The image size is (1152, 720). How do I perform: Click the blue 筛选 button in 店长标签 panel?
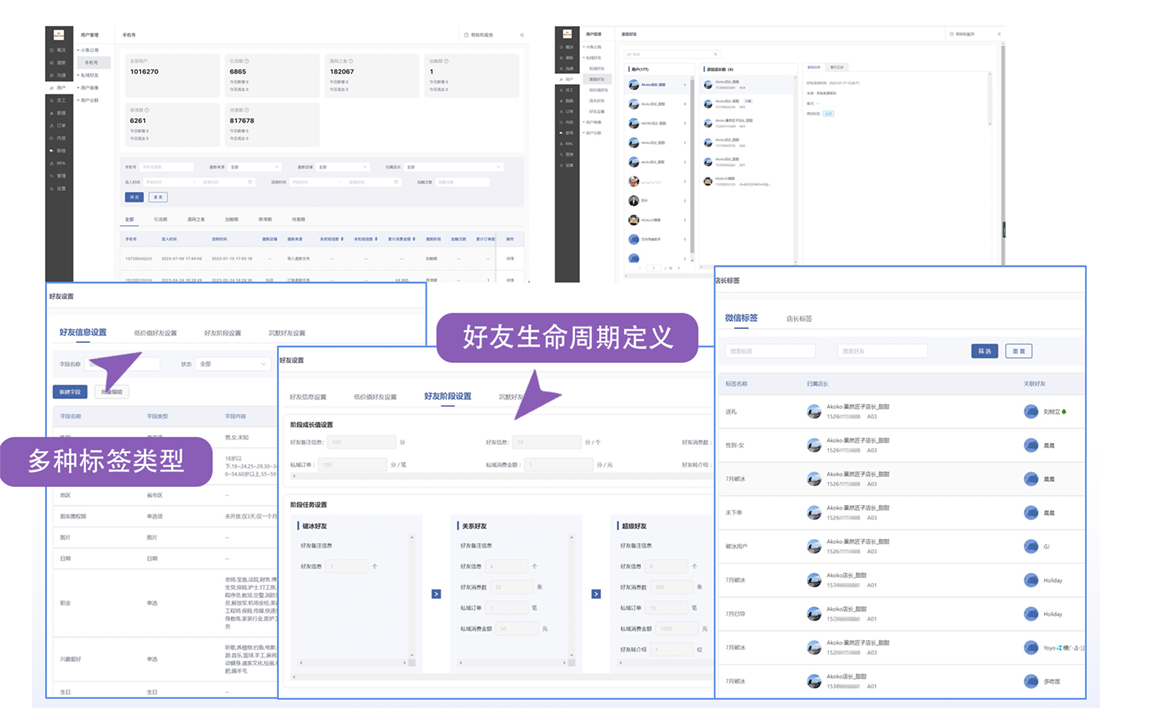[984, 352]
